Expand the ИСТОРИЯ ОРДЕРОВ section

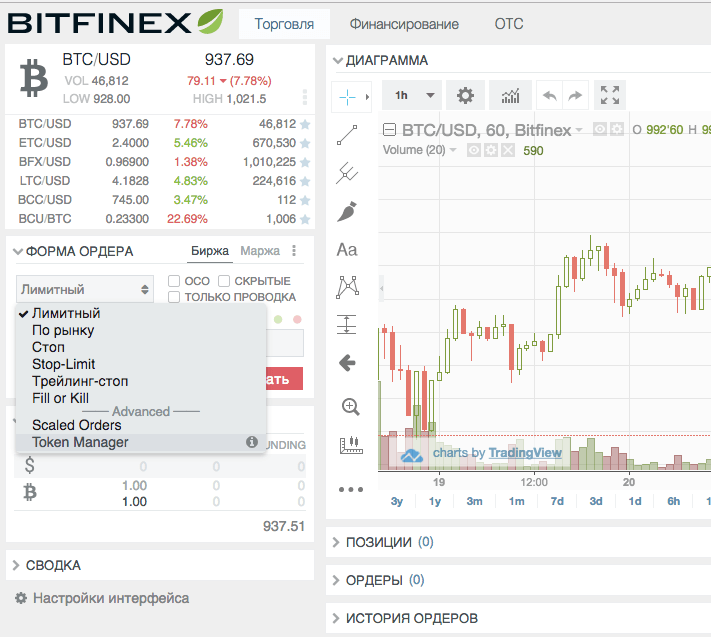click(x=336, y=618)
